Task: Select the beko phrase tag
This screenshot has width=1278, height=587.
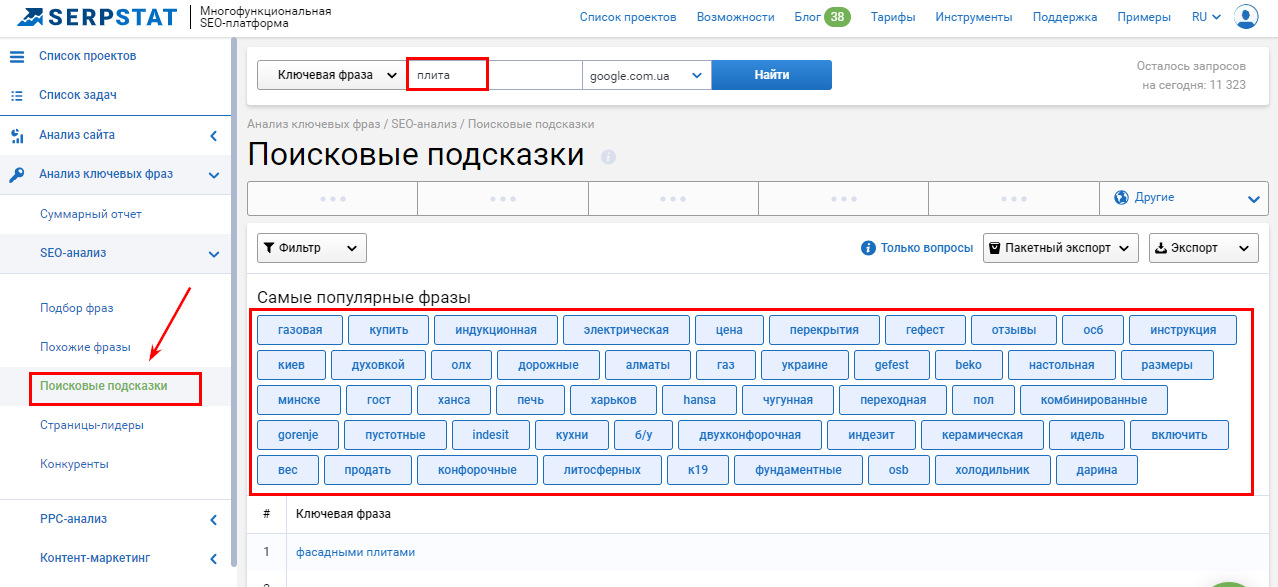Action: (x=969, y=365)
